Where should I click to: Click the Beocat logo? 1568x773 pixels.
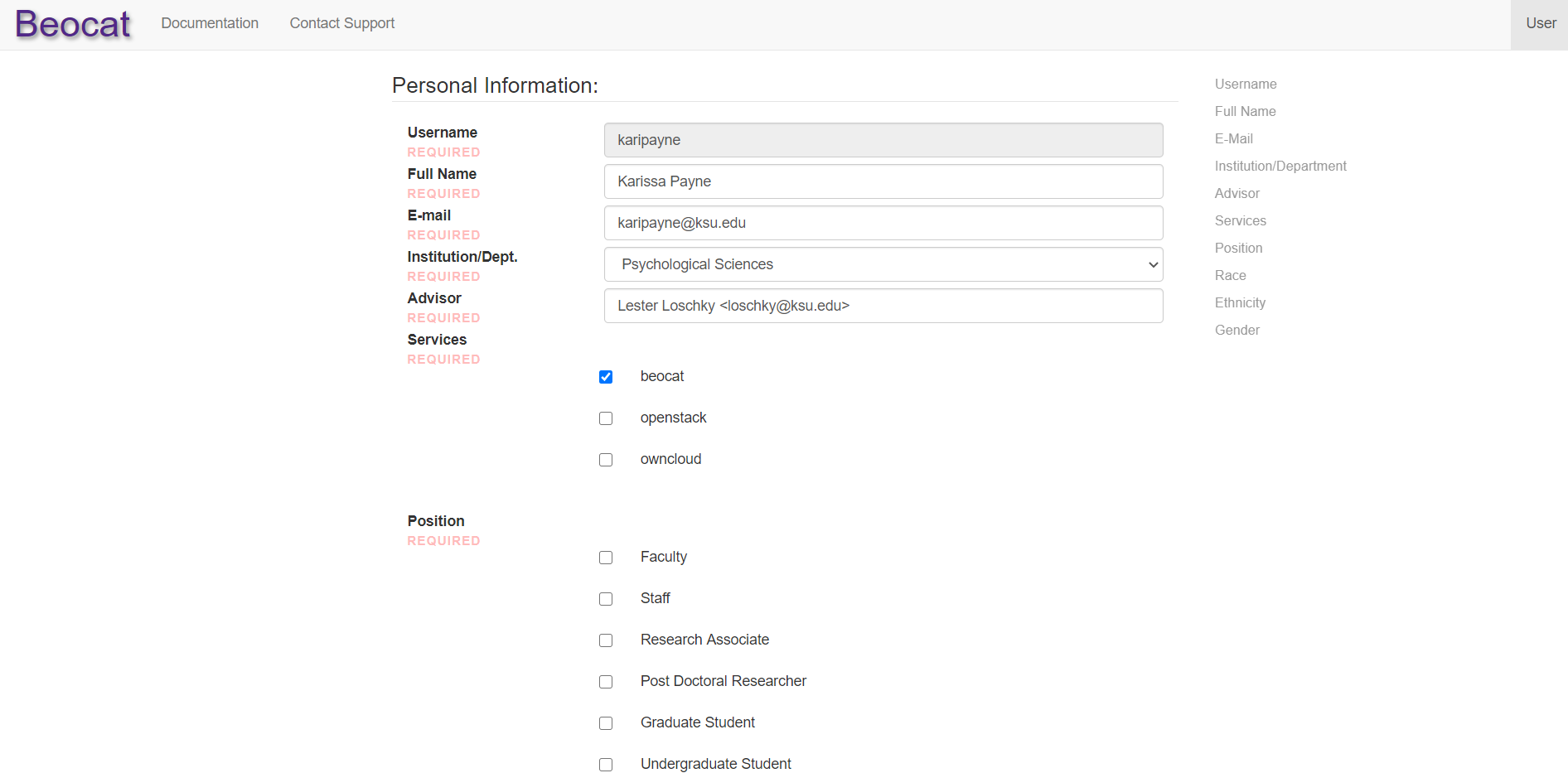pyautogui.click(x=73, y=24)
